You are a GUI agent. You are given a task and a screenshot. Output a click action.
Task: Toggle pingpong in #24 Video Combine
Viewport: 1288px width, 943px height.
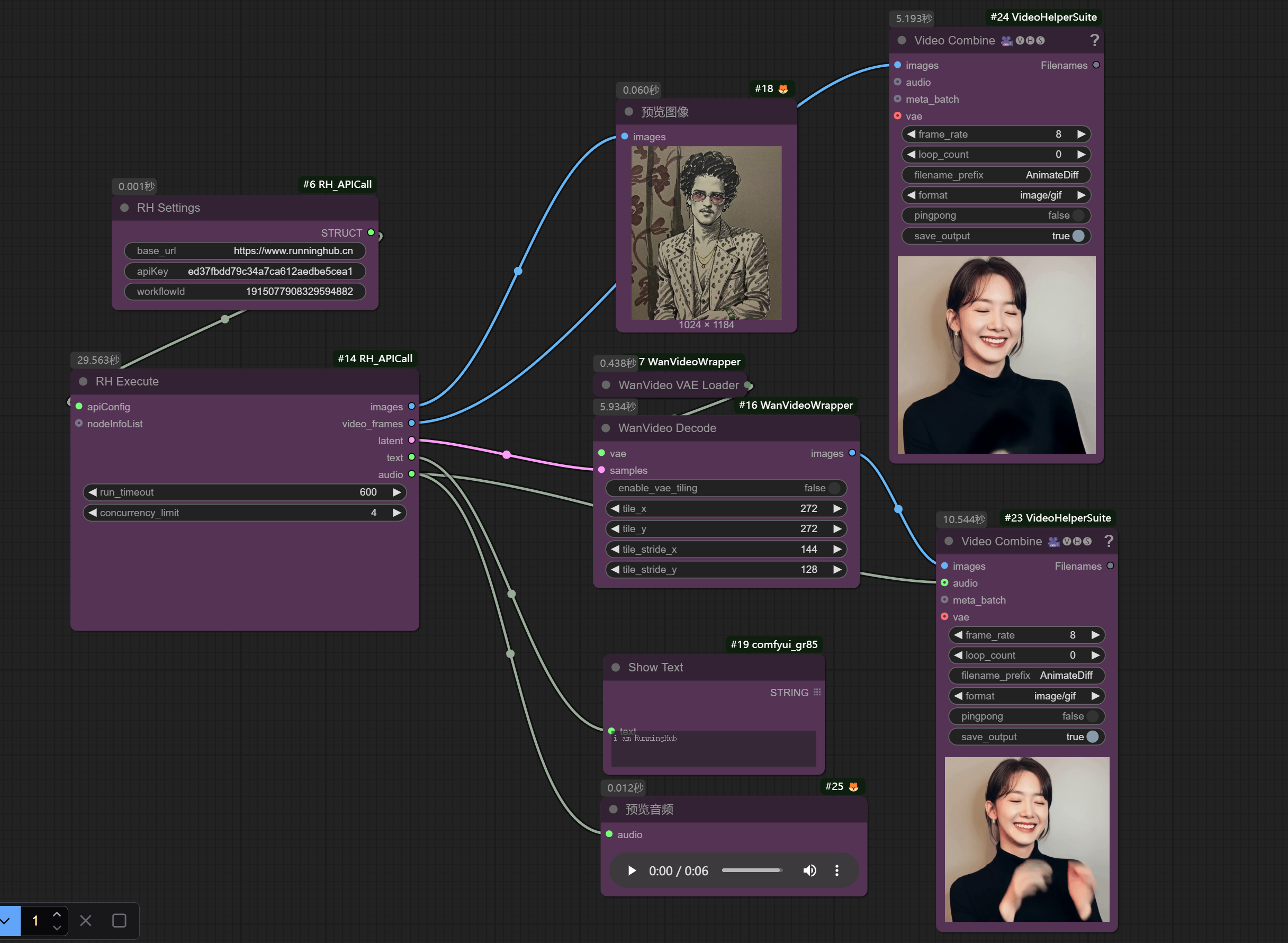point(996,215)
